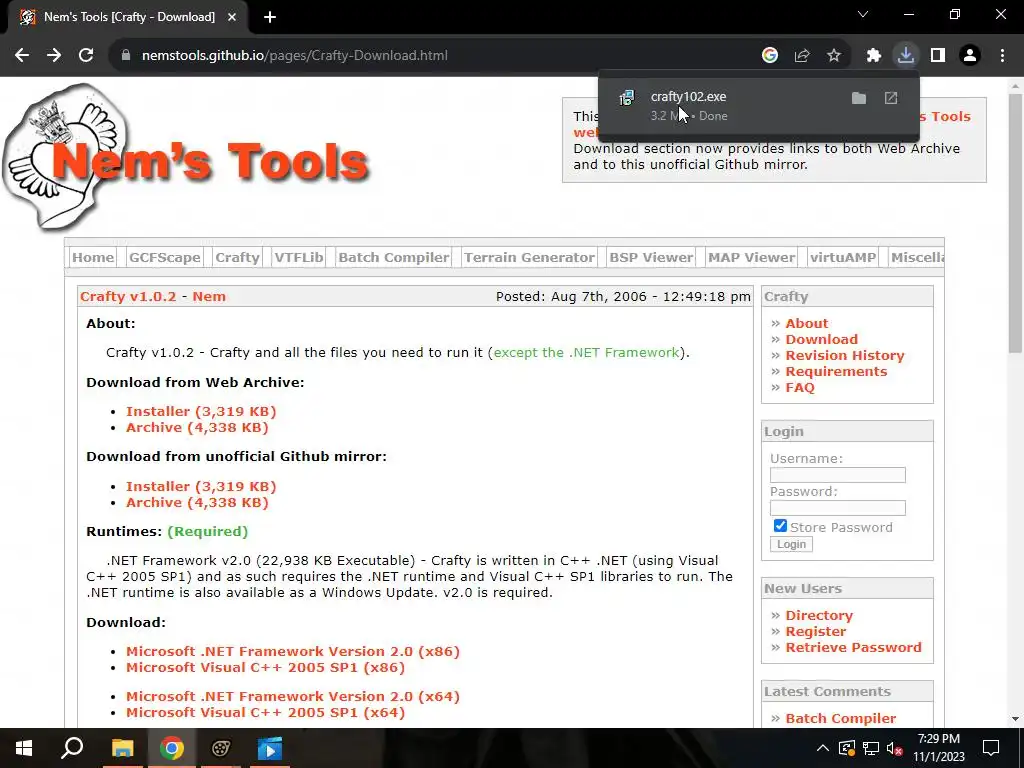Show crafty102.exe in its folder

[859, 98]
